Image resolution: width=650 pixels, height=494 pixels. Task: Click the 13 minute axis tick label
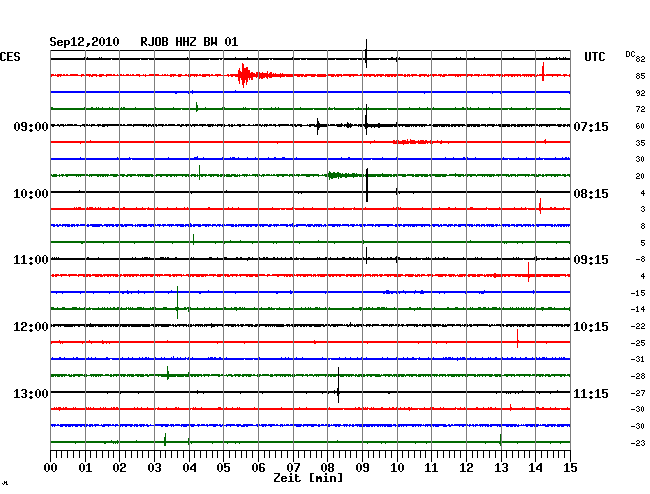click(x=501, y=467)
